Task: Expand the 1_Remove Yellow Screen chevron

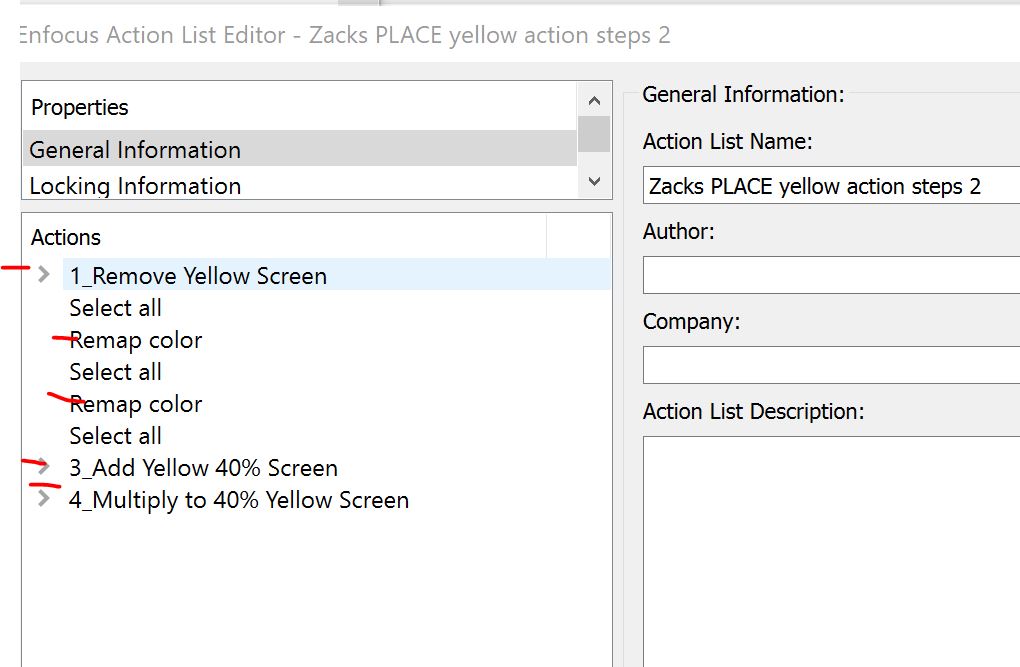Action: pyautogui.click(x=43, y=275)
